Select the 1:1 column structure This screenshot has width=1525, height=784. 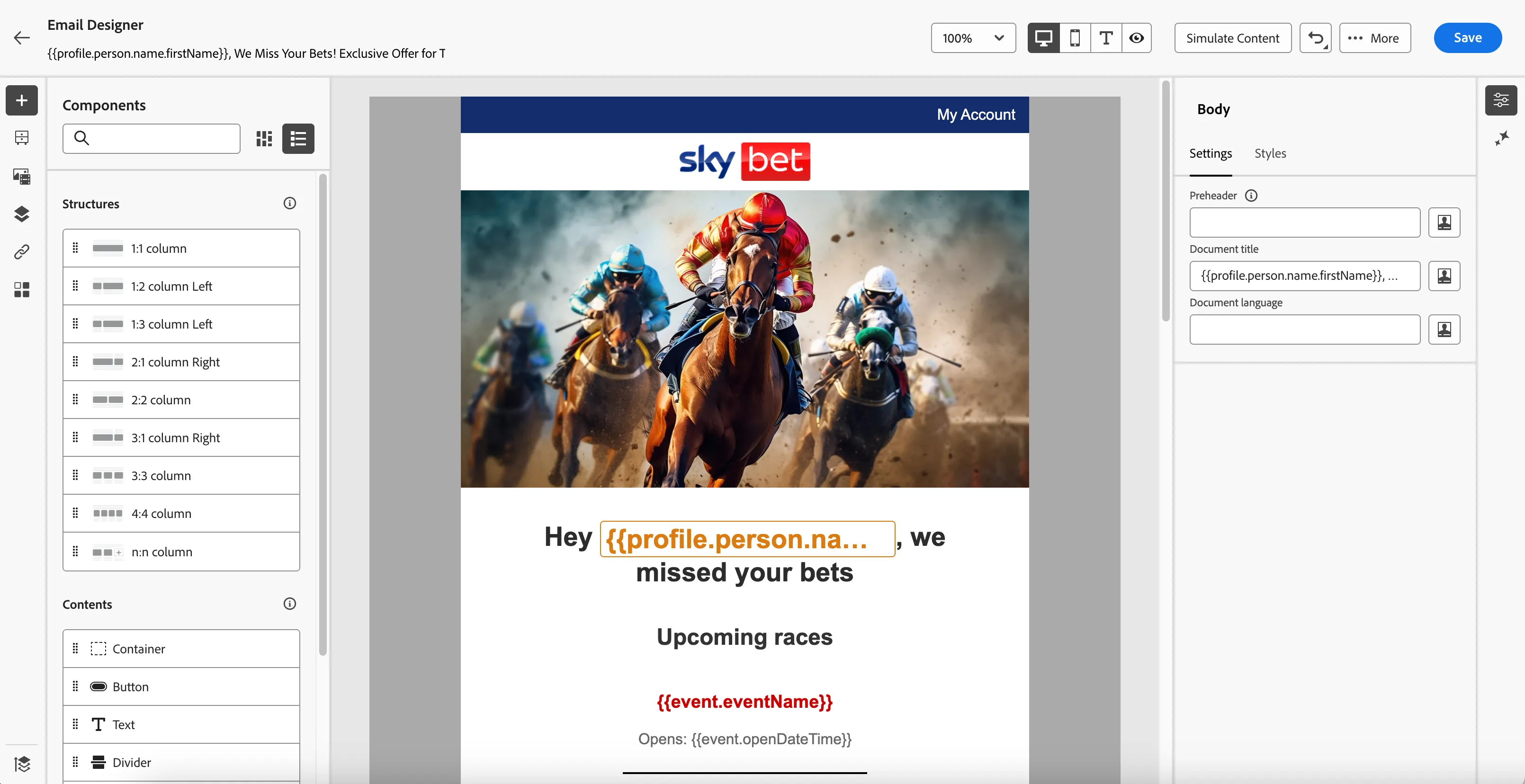coord(181,249)
